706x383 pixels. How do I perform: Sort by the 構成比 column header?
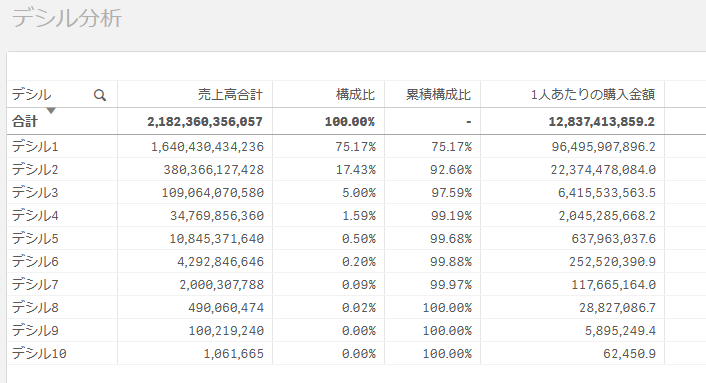[x=355, y=95]
